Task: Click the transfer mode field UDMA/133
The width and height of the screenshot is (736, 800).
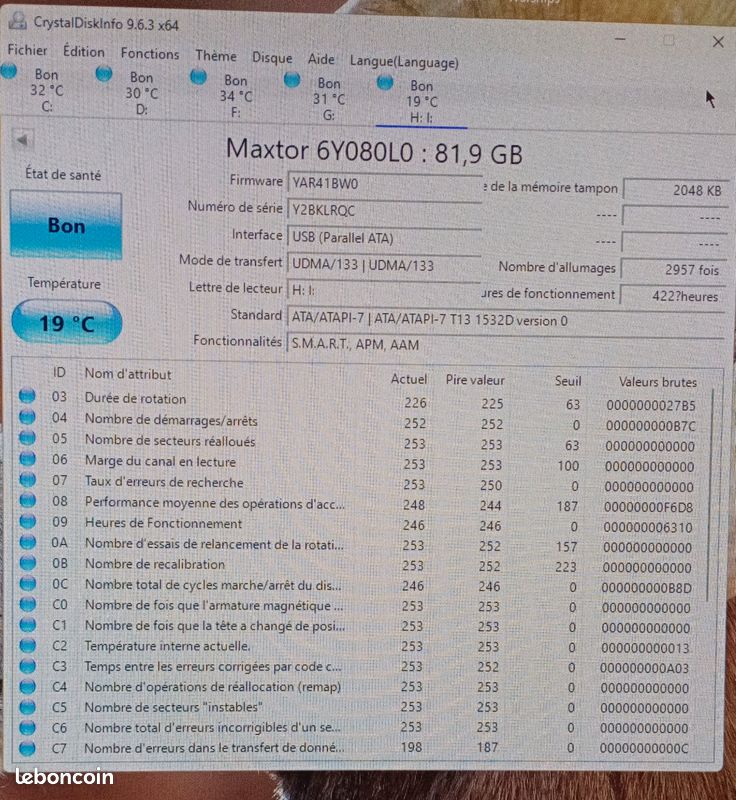Action: tap(385, 265)
